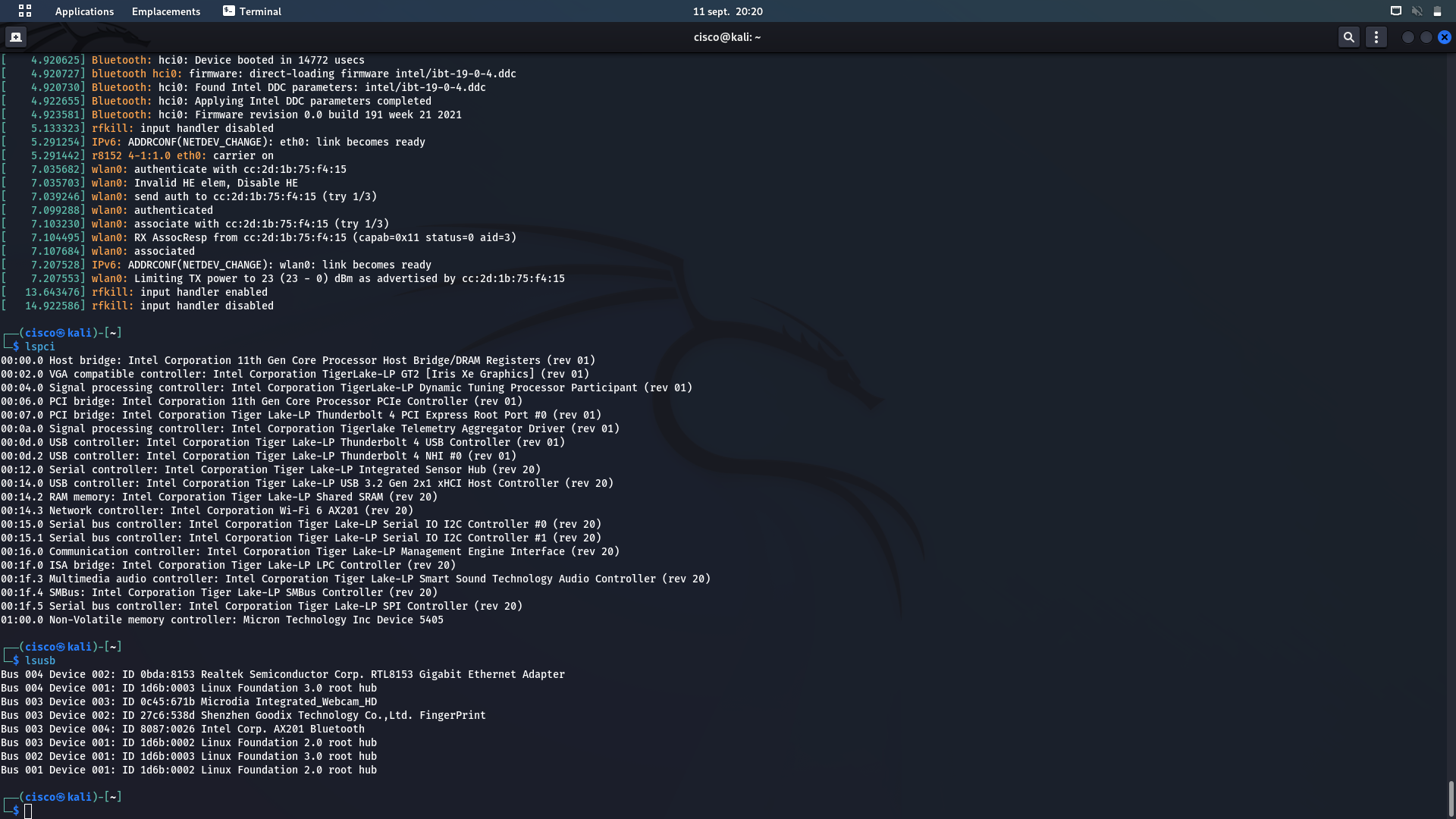Click the Iris Xe Graphics VGA controller line

pos(295,374)
